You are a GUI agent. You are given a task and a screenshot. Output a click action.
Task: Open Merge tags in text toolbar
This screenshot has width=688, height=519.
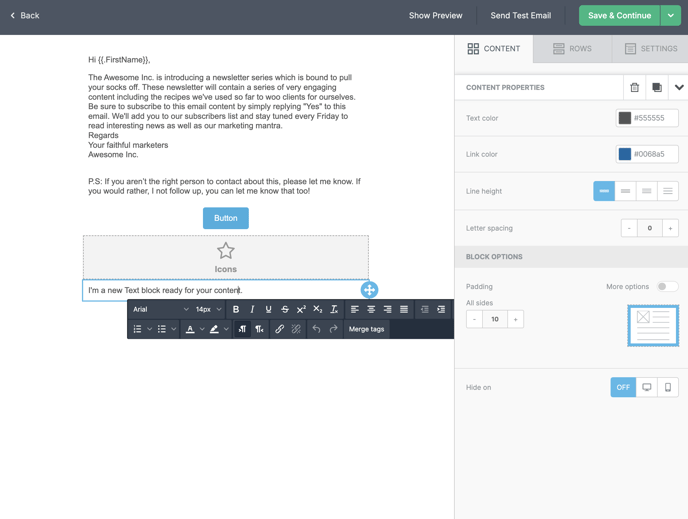point(366,329)
